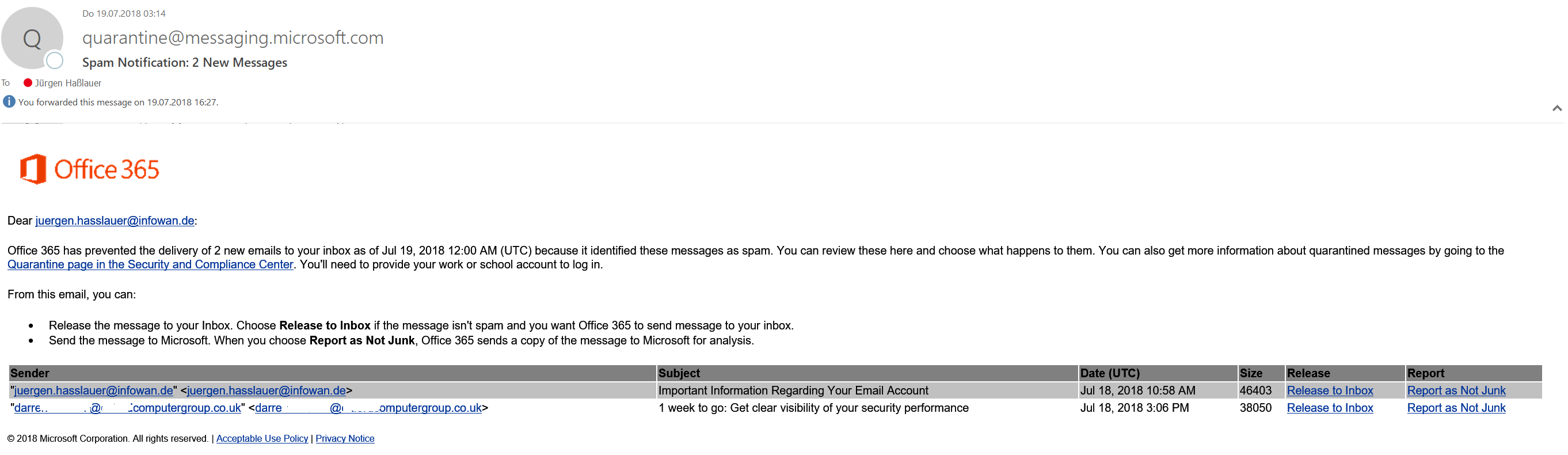Click the recipient name Jürgen Haßlauer
1568x455 pixels.
coord(68,84)
